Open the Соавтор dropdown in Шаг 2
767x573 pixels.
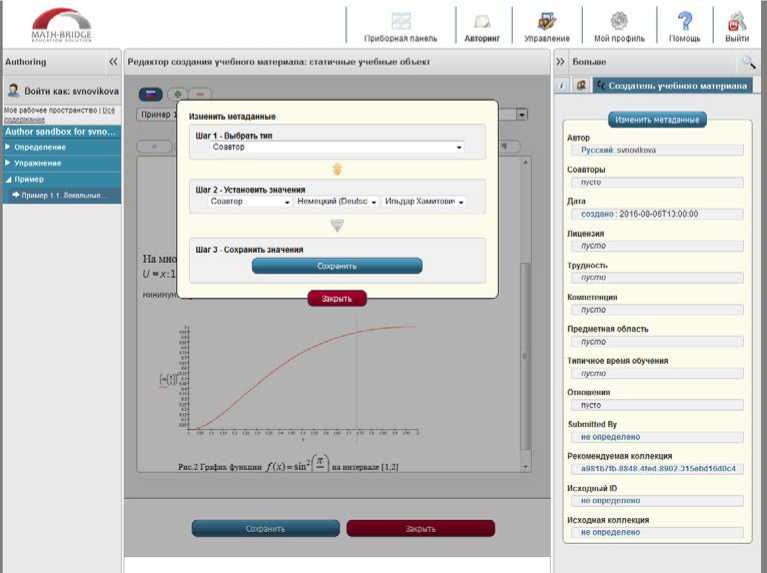(249, 202)
